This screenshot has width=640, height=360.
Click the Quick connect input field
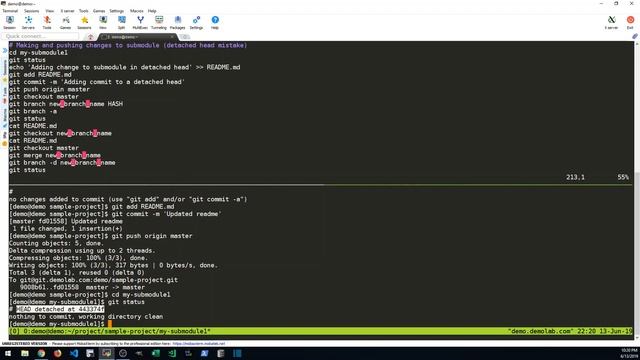click(x=40, y=36)
